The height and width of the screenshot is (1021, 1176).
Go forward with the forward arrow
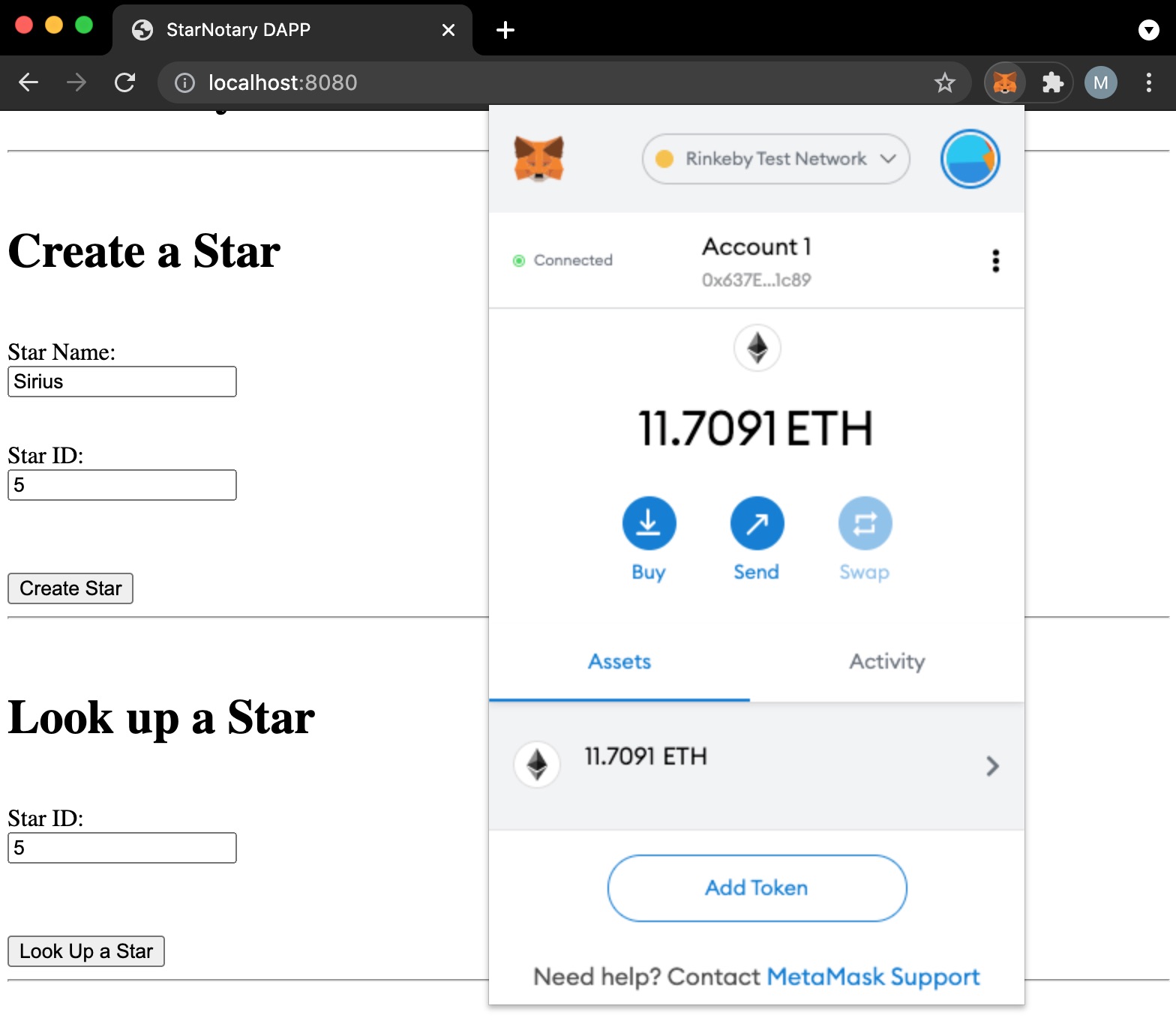coord(76,82)
